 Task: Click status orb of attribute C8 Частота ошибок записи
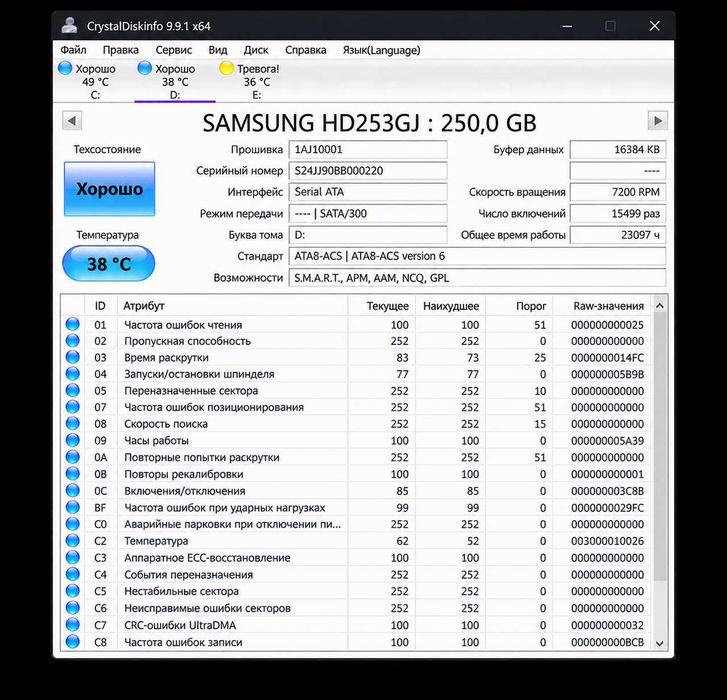[72, 642]
